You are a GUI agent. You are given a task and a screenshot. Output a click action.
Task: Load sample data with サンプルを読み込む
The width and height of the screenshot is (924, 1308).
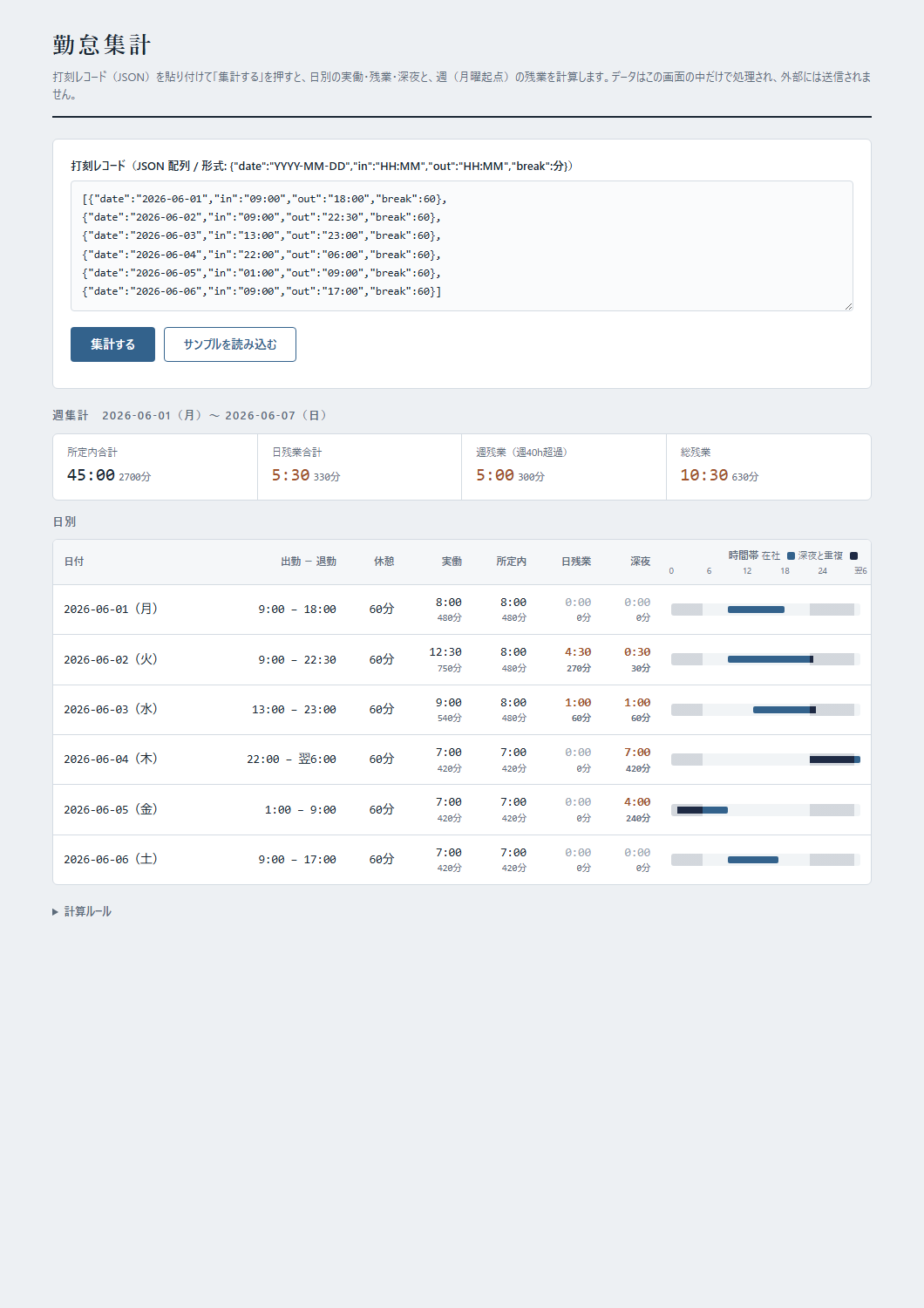point(230,344)
